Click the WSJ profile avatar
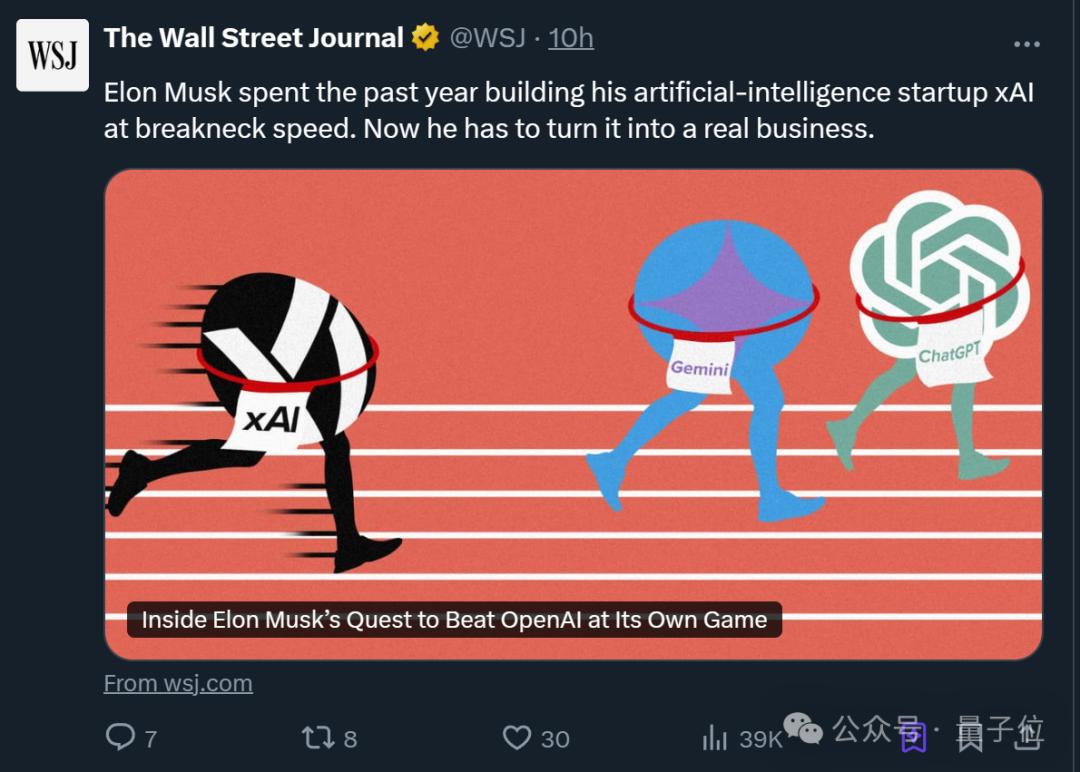This screenshot has width=1080, height=772. click(52, 56)
